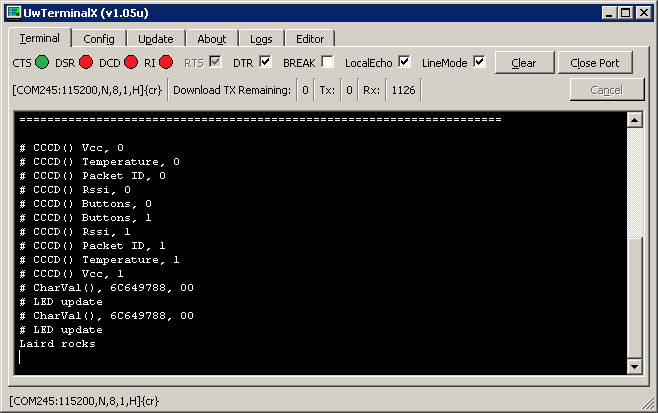Click the scrollbar up arrow in terminal

(634, 120)
